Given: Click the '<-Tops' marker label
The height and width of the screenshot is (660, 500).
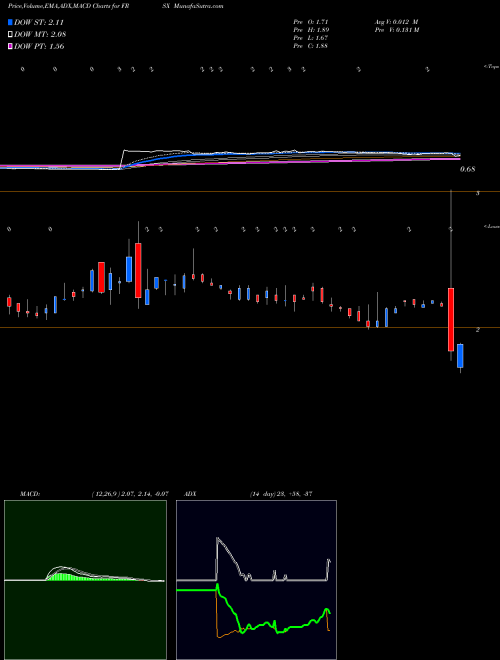Looking at the screenshot, I should tap(491, 67).
